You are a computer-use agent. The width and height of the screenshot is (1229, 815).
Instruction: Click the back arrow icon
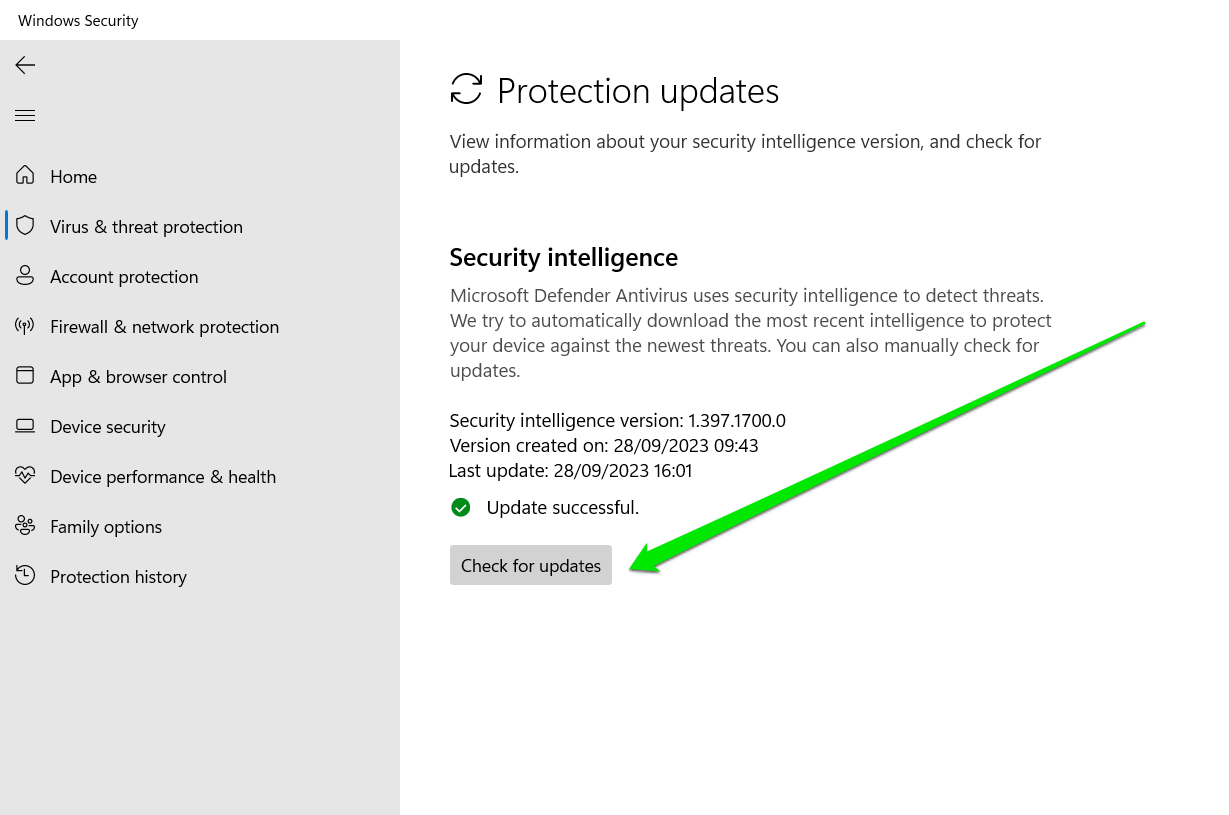[x=25, y=65]
